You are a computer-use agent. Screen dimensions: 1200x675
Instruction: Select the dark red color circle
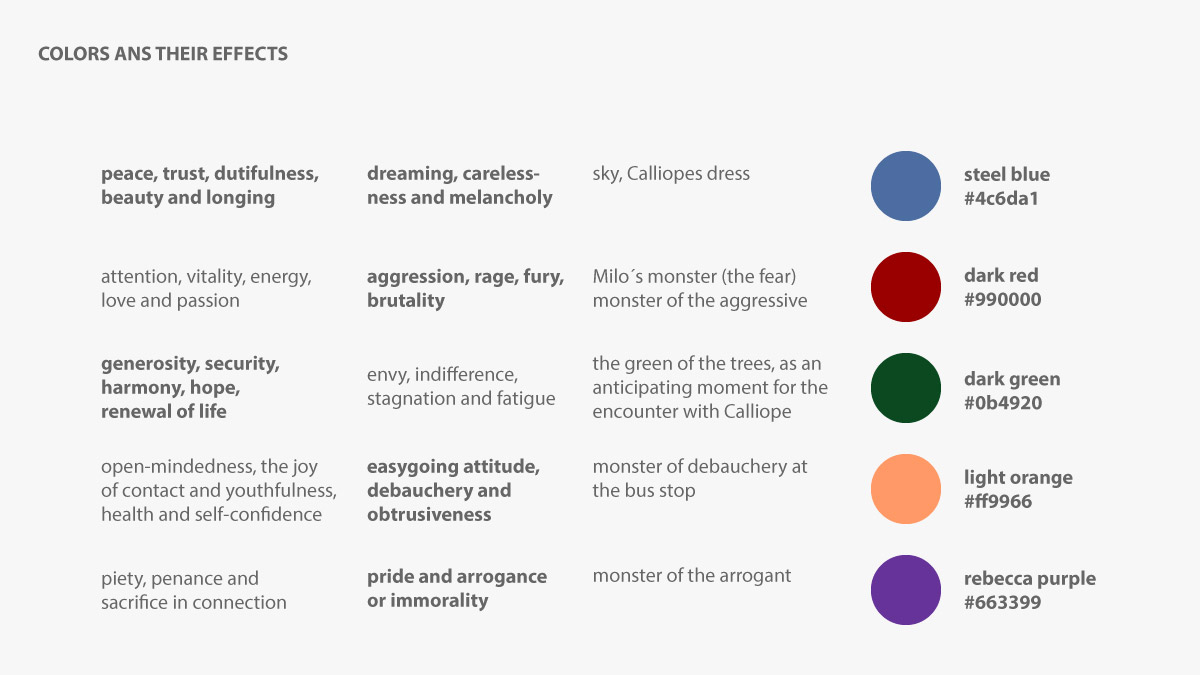coord(906,287)
